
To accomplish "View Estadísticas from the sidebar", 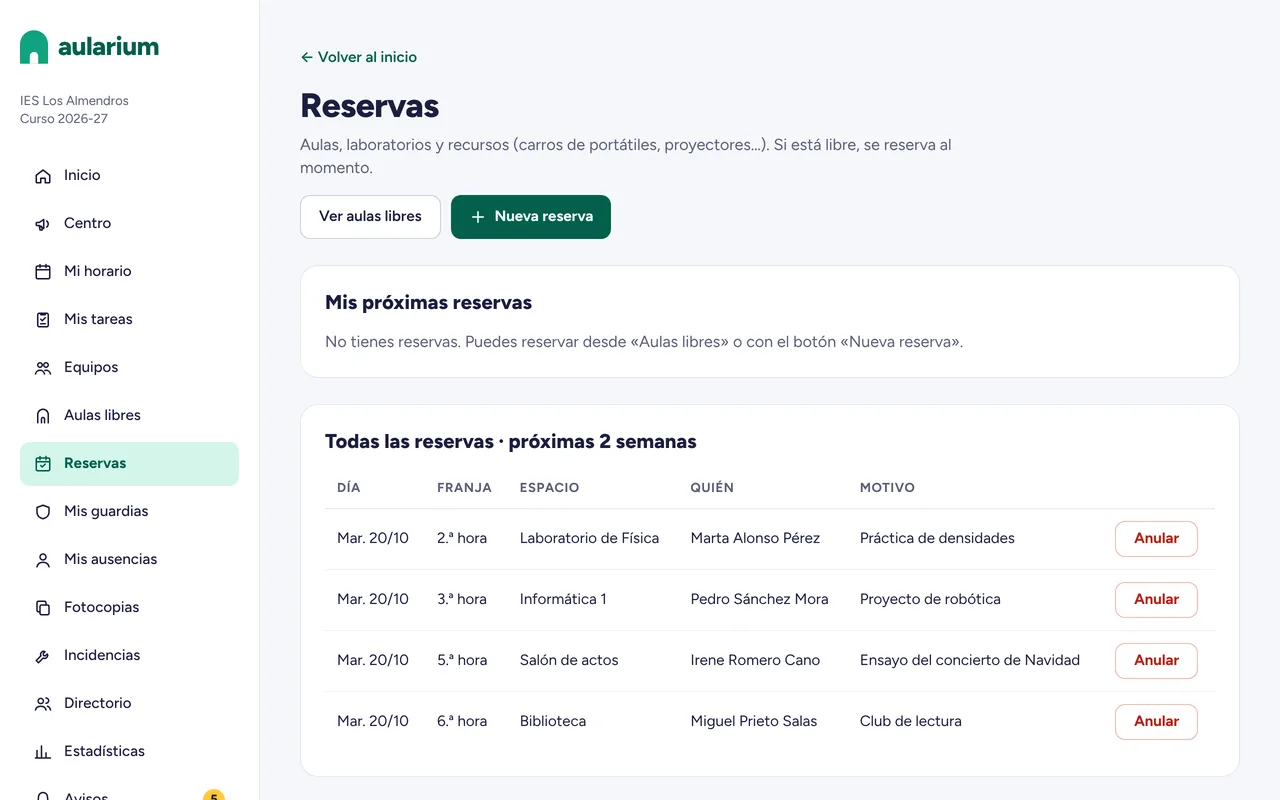I will [129, 752].
